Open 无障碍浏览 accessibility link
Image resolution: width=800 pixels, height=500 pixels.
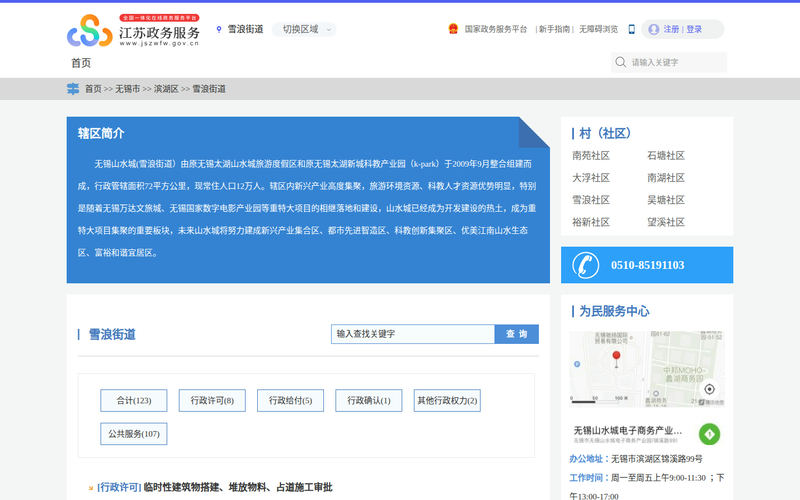(x=598, y=29)
